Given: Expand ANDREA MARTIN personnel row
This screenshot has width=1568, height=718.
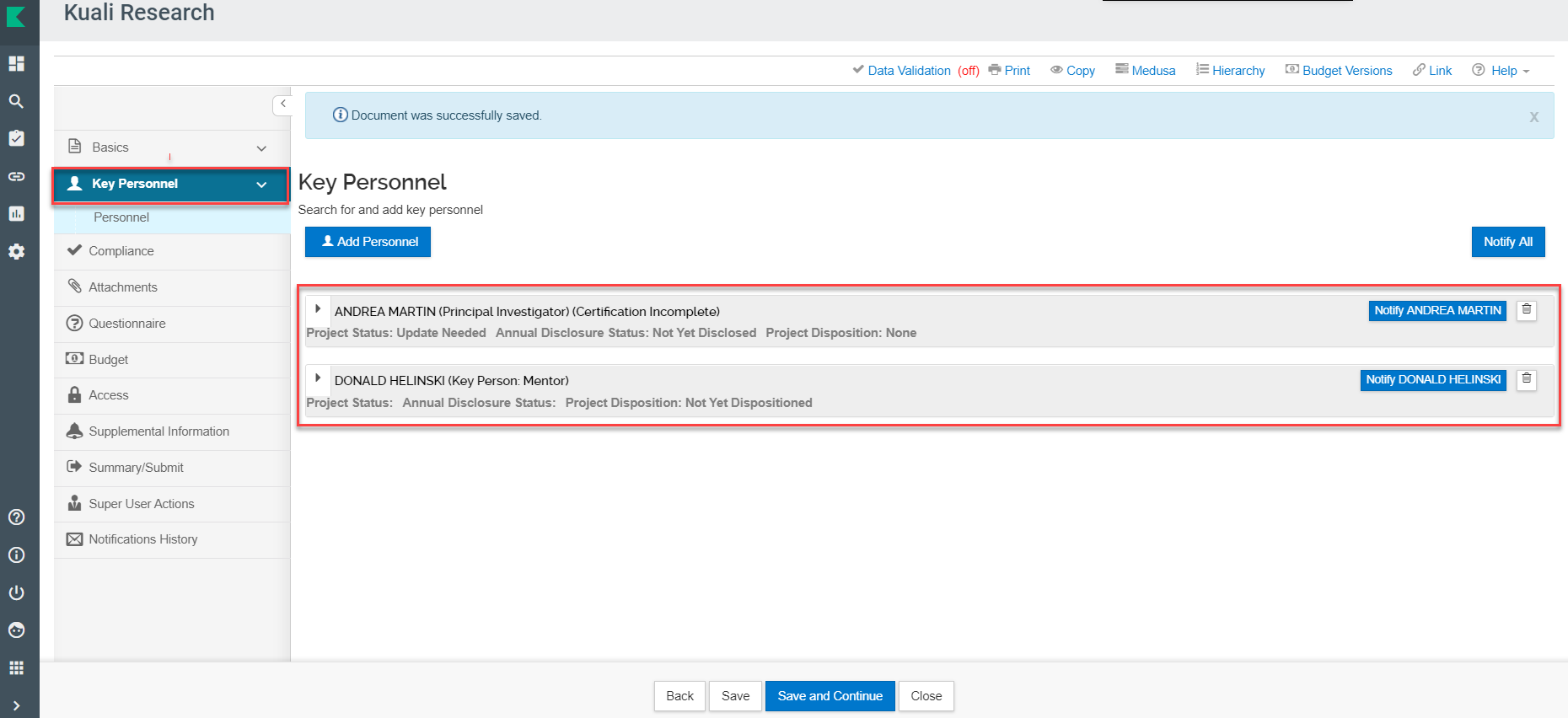Looking at the screenshot, I should [x=318, y=309].
